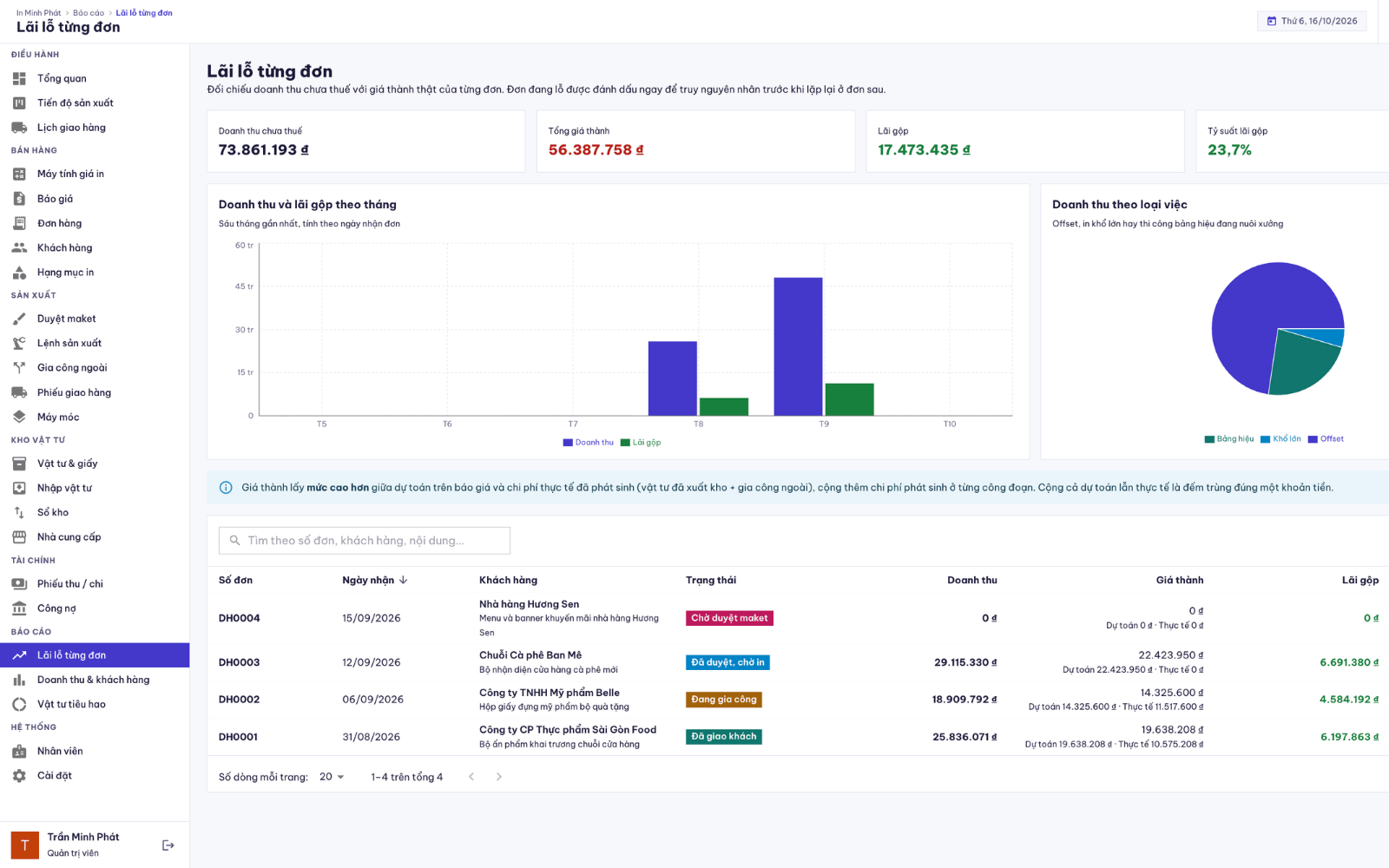Toggle Lãi gộp legend swatch in bar chart

[x=625, y=443]
